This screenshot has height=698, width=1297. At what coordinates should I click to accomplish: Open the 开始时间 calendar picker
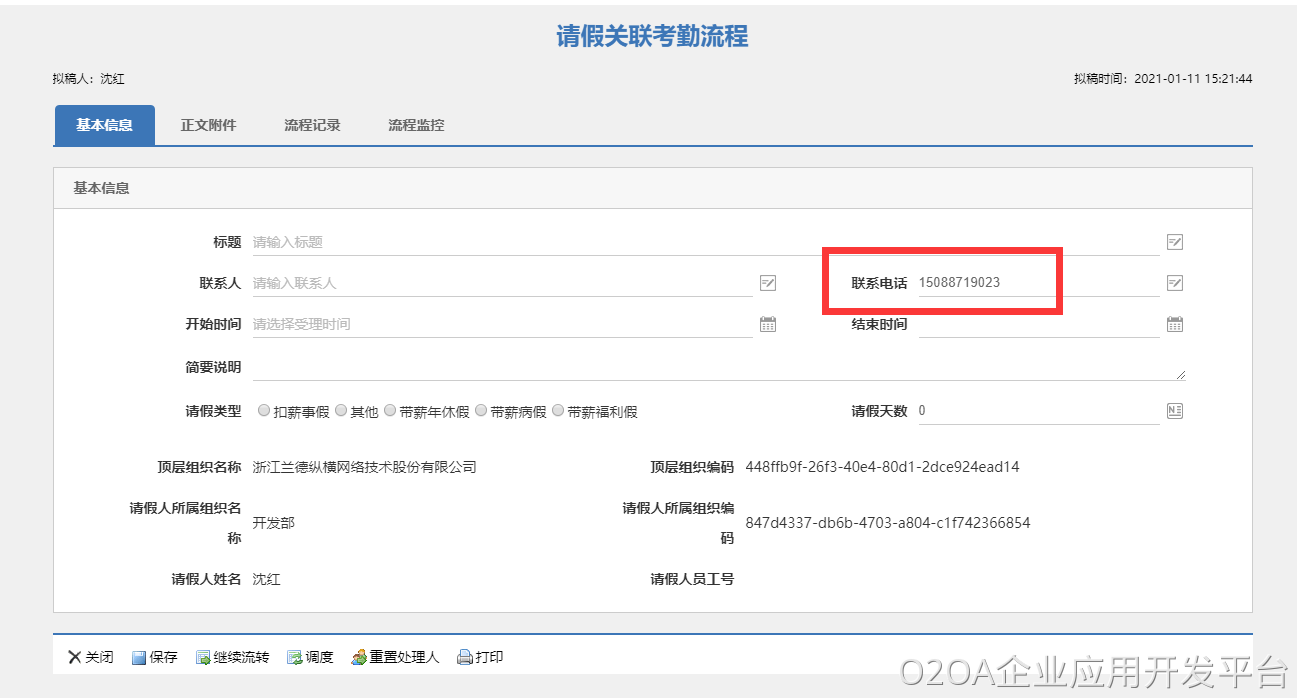pos(767,324)
